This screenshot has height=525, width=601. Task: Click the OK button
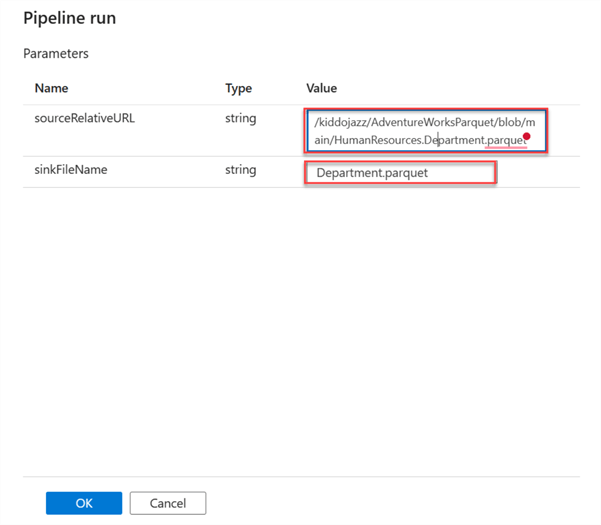pyautogui.click(x=84, y=502)
